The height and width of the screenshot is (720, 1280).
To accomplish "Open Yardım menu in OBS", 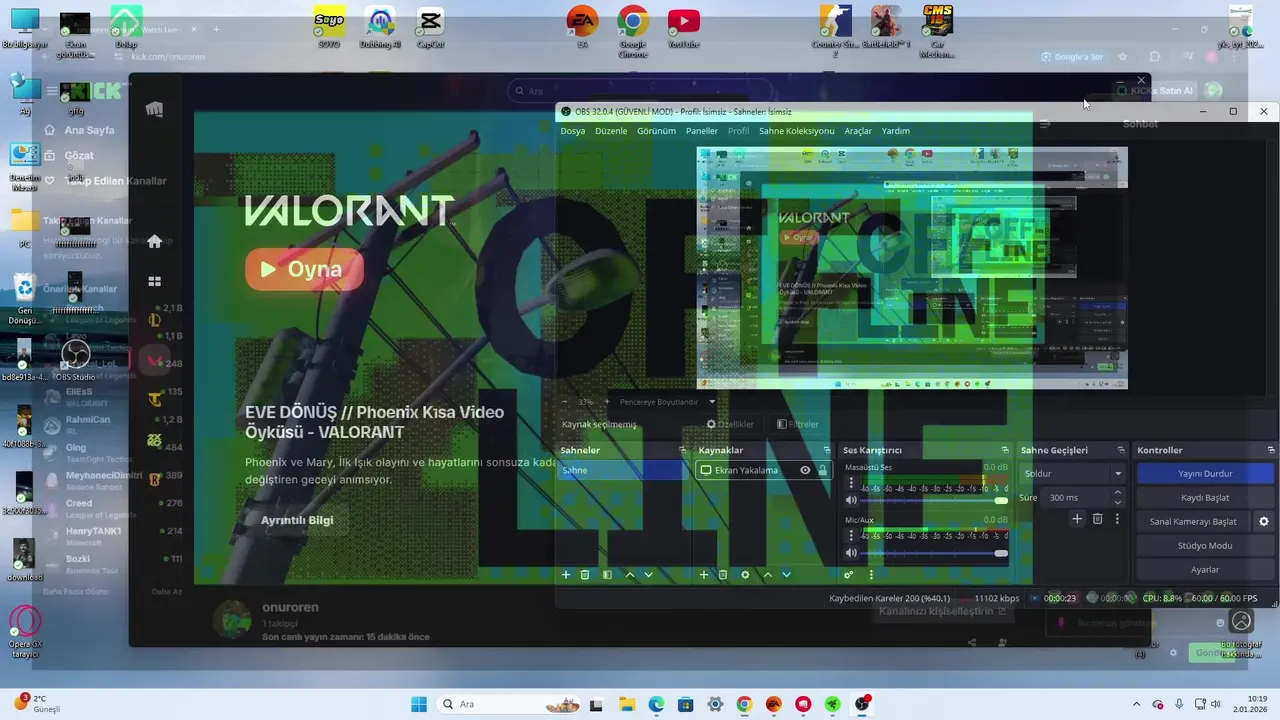I will pyautogui.click(x=895, y=131).
